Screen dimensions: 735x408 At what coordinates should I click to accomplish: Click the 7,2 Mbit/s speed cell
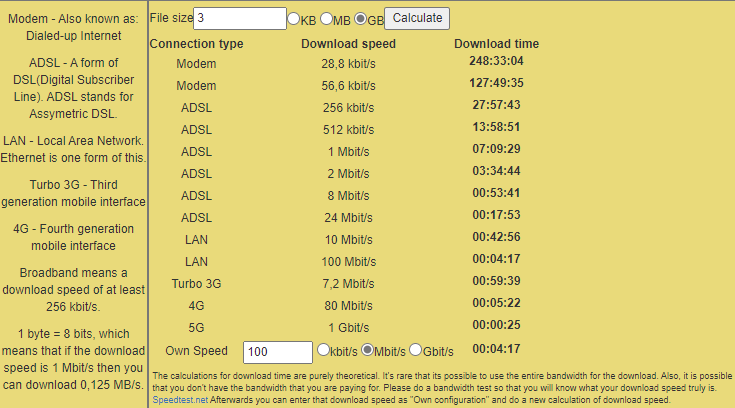coord(348,284)
